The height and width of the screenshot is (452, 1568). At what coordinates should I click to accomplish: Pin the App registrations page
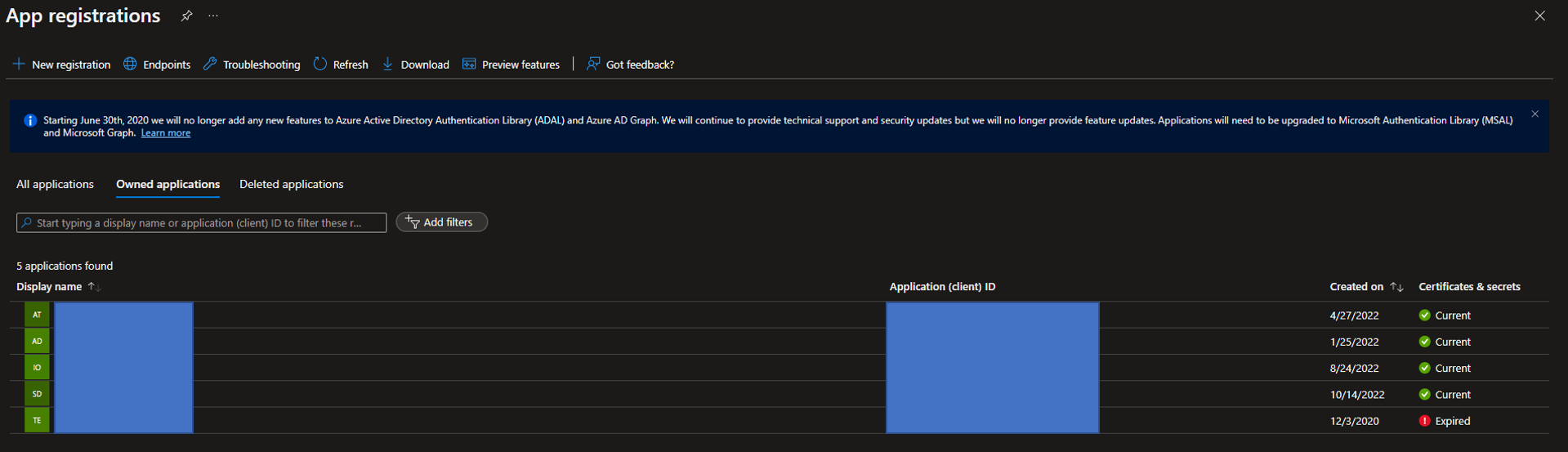point(186,16)
